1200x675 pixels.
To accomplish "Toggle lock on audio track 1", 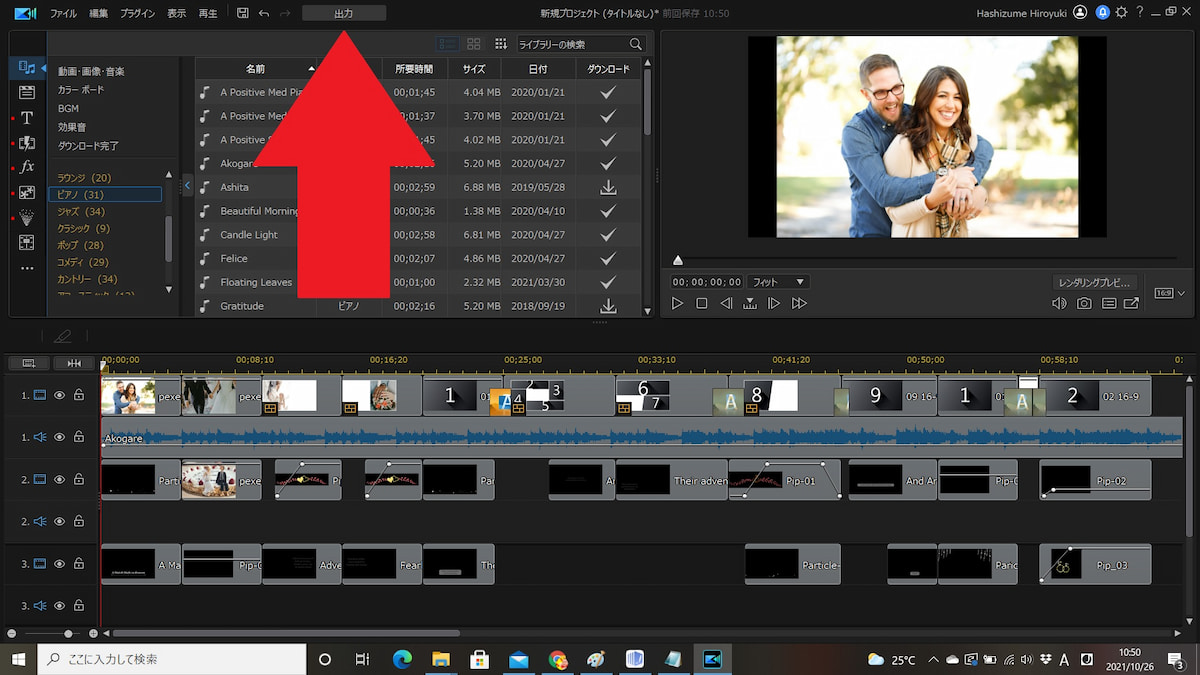I will pos(79,437).
